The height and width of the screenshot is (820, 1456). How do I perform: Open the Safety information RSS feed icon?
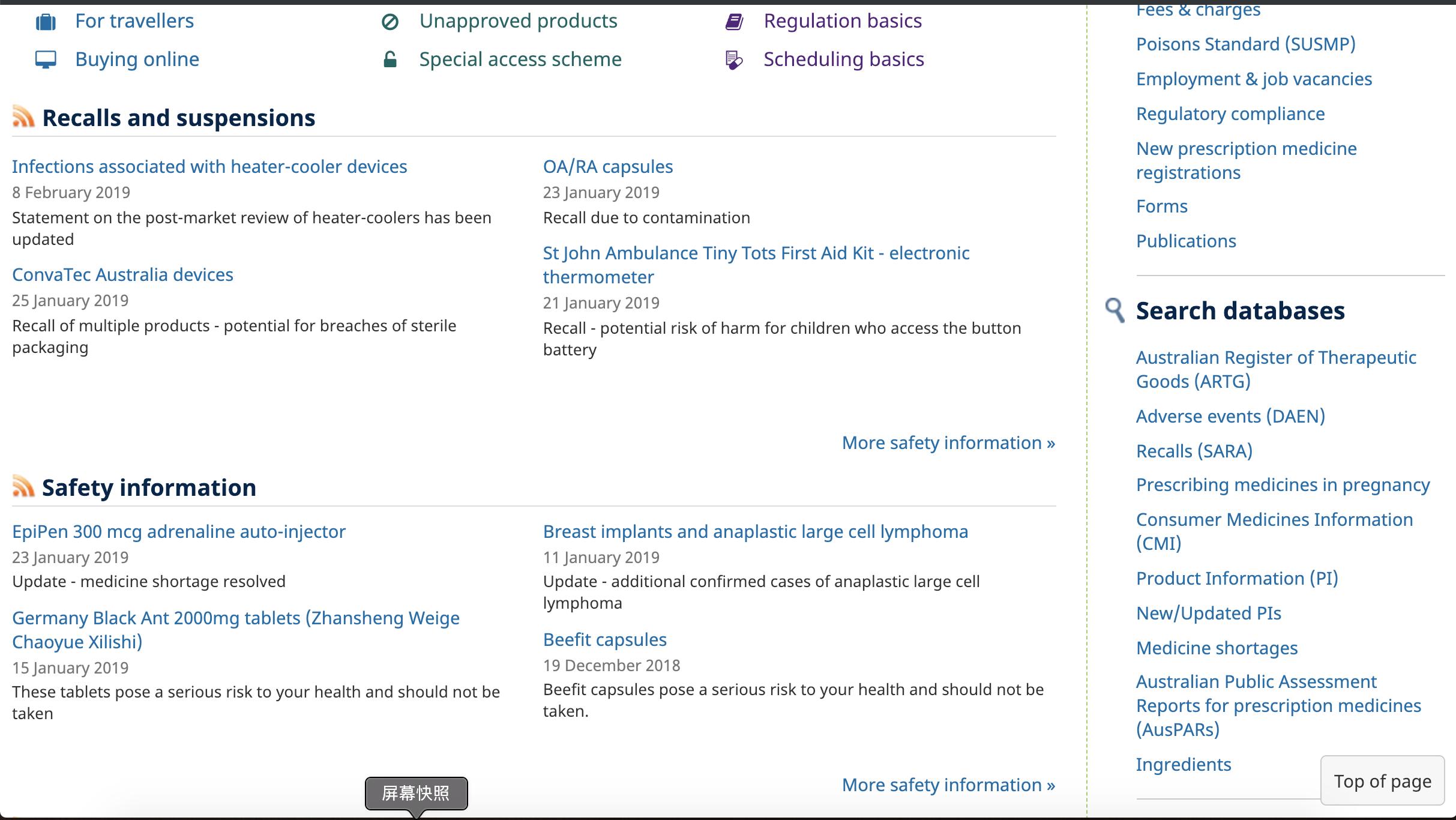pos(23,487)
